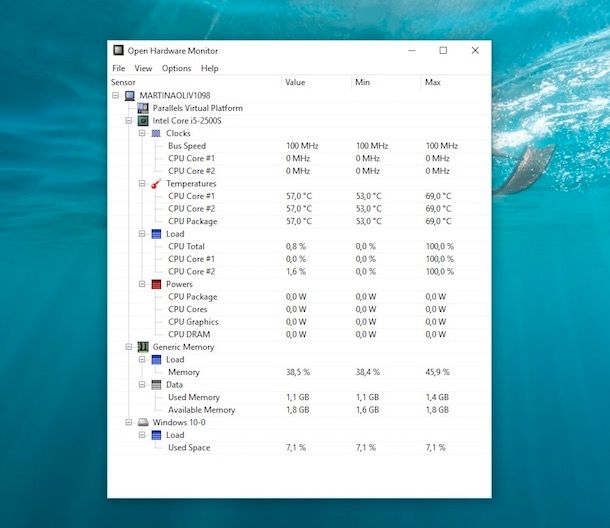
Task: Click the 0,8 % CPU Total value
Action: [x=296, y=246]
